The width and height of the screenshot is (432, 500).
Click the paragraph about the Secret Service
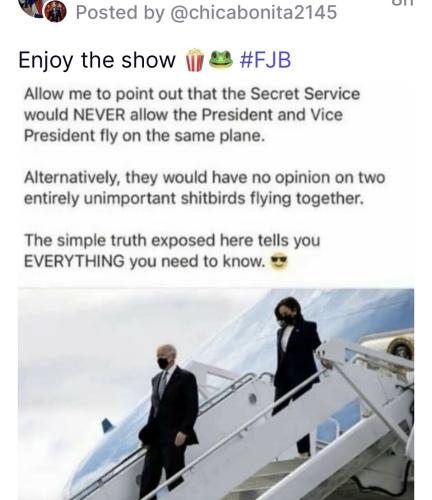pyautogui.click(x=192, y=115)
